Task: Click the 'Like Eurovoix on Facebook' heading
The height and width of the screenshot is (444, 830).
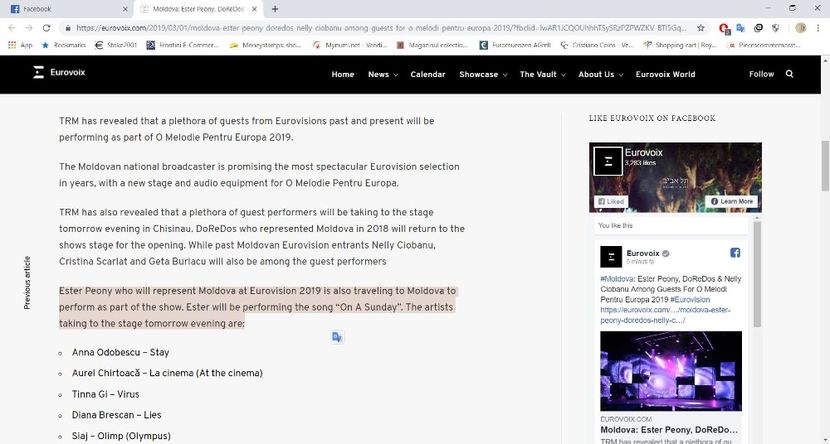Action: pos(652,118)
